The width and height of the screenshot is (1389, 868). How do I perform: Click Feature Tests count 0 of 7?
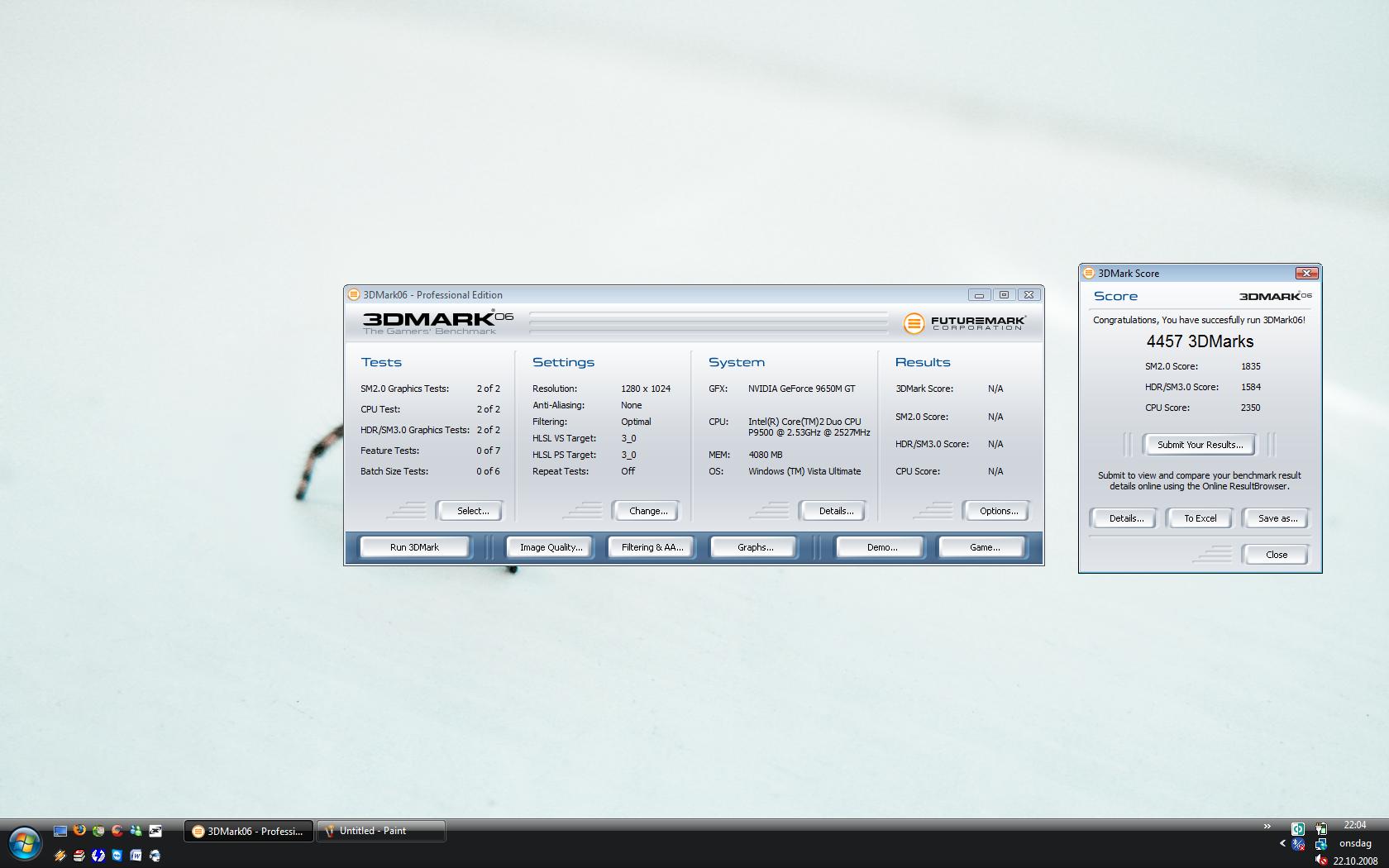[x=488, y=451]
